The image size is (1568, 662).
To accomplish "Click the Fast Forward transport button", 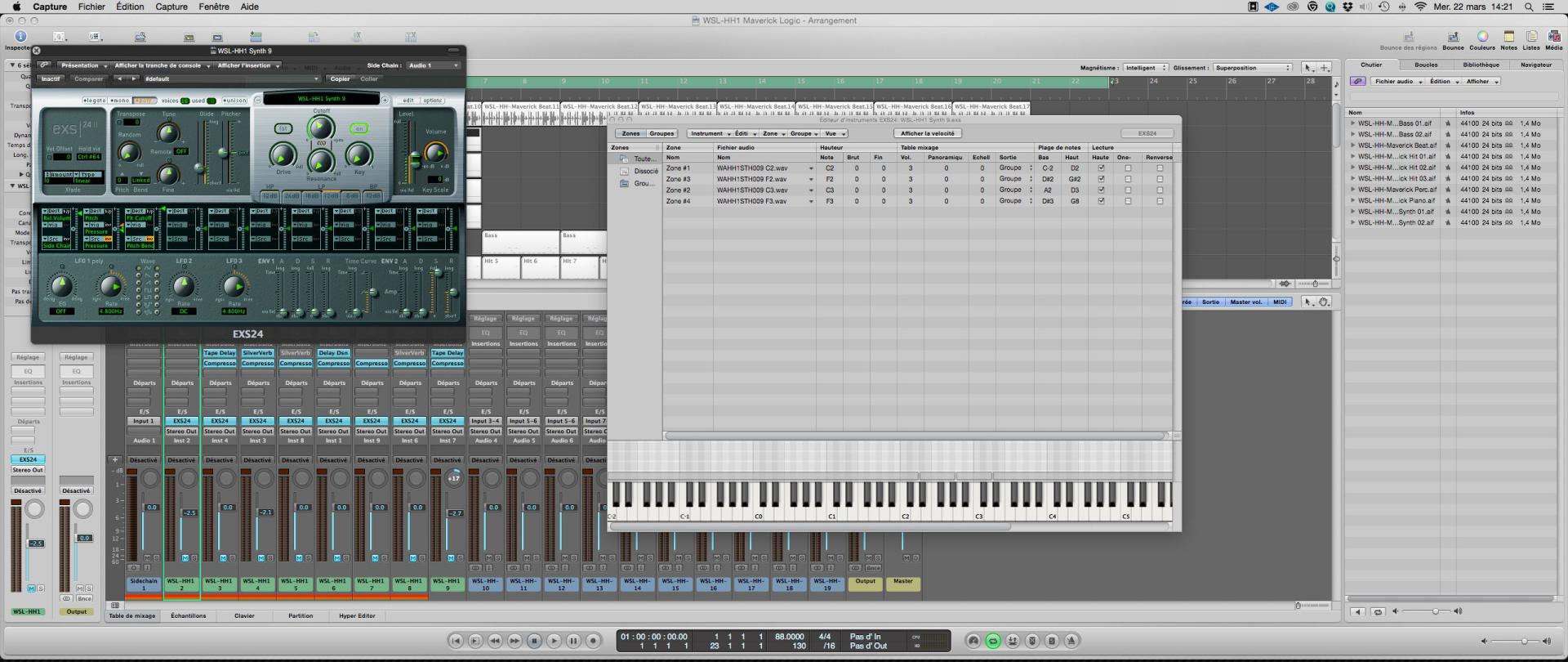I will tap(514, 641).
